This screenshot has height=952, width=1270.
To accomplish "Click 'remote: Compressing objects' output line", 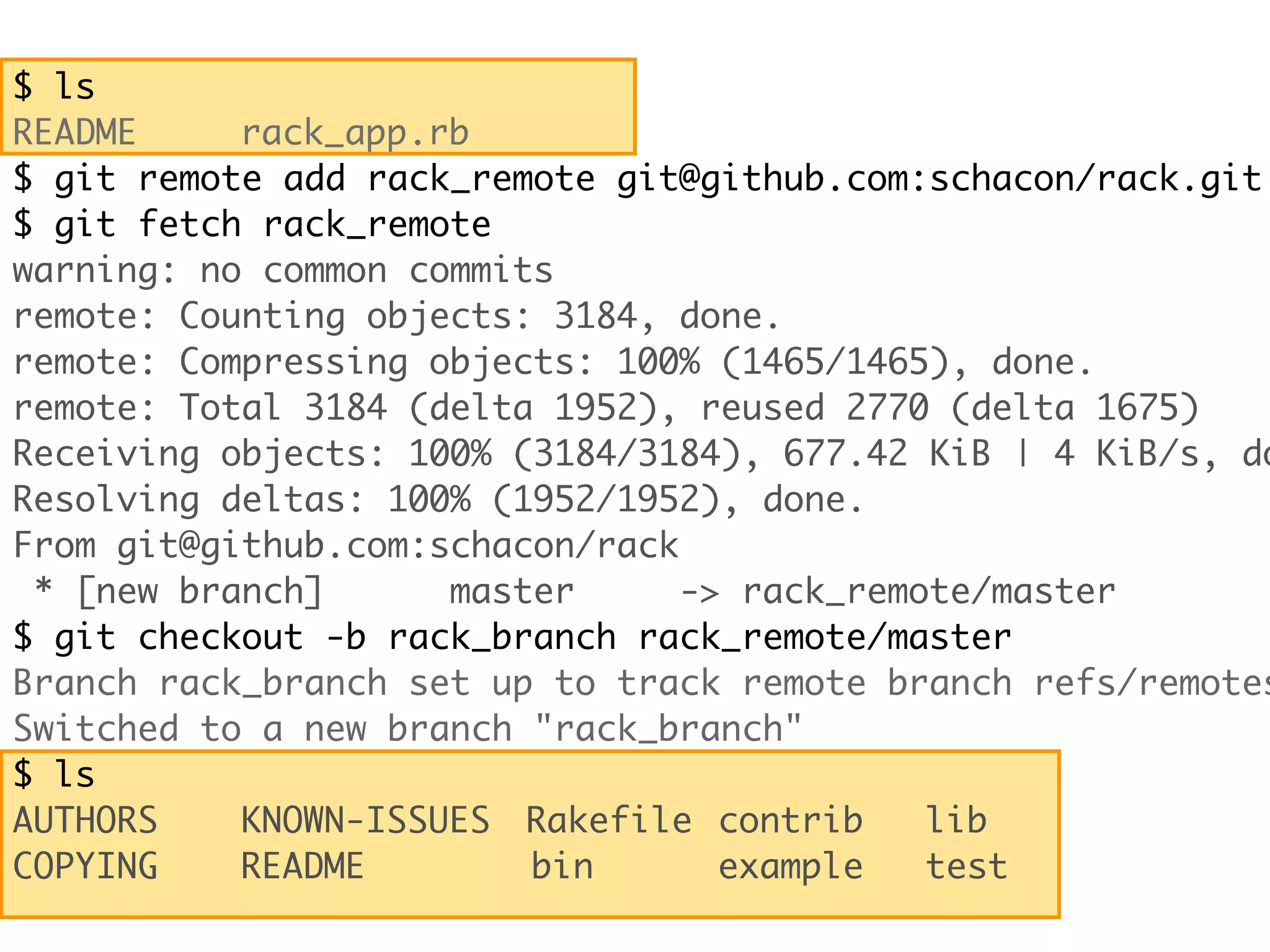I will tap(552, 363).
